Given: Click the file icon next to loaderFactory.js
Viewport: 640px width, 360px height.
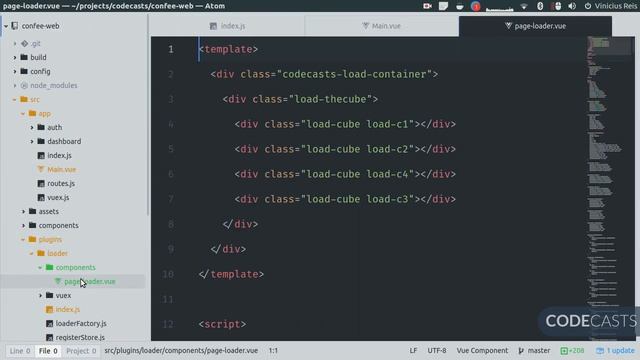Looking at the screenshot, I should point(49,323).
